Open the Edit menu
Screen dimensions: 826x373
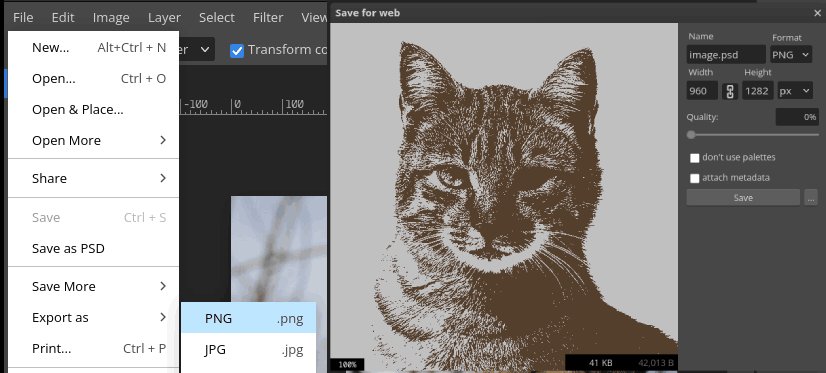click(x=63, y=17)
